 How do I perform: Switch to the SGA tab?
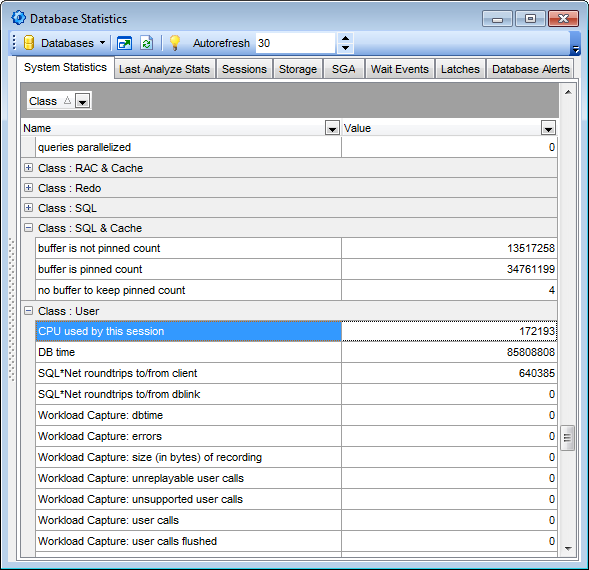344,69
